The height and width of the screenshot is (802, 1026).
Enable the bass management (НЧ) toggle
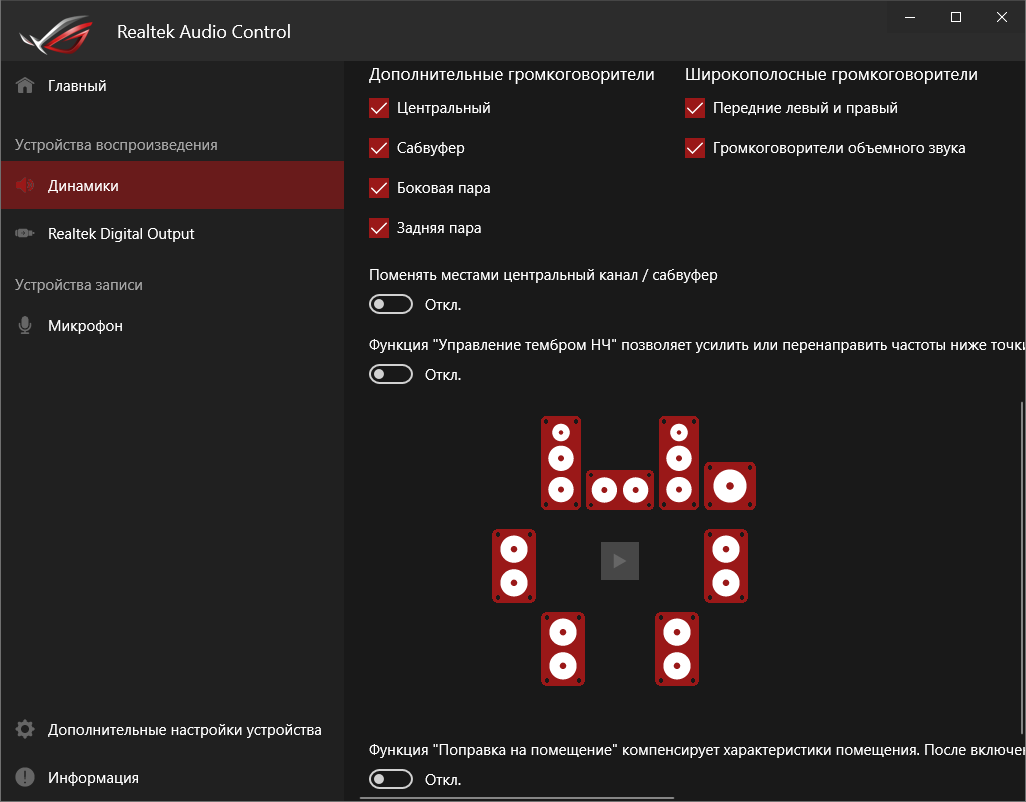click(x=391, y=374)
